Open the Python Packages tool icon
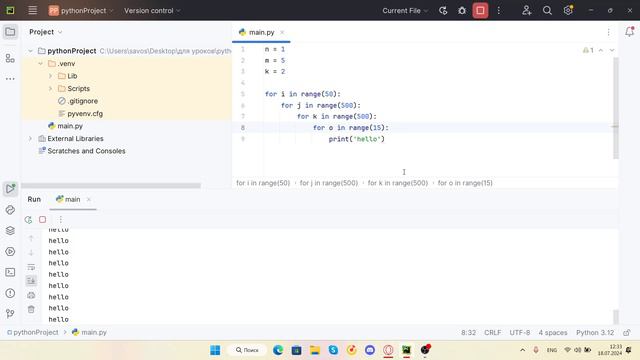 tap(10, 210)
